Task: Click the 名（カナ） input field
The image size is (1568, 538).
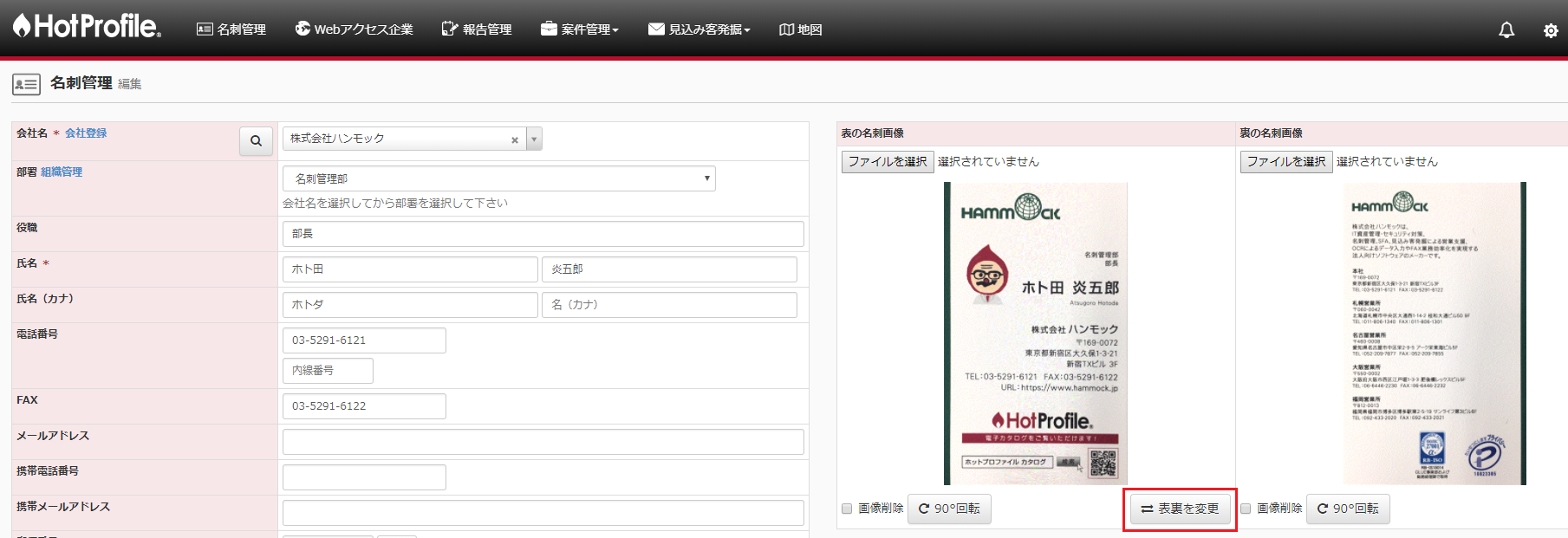Action: (670, 305)
